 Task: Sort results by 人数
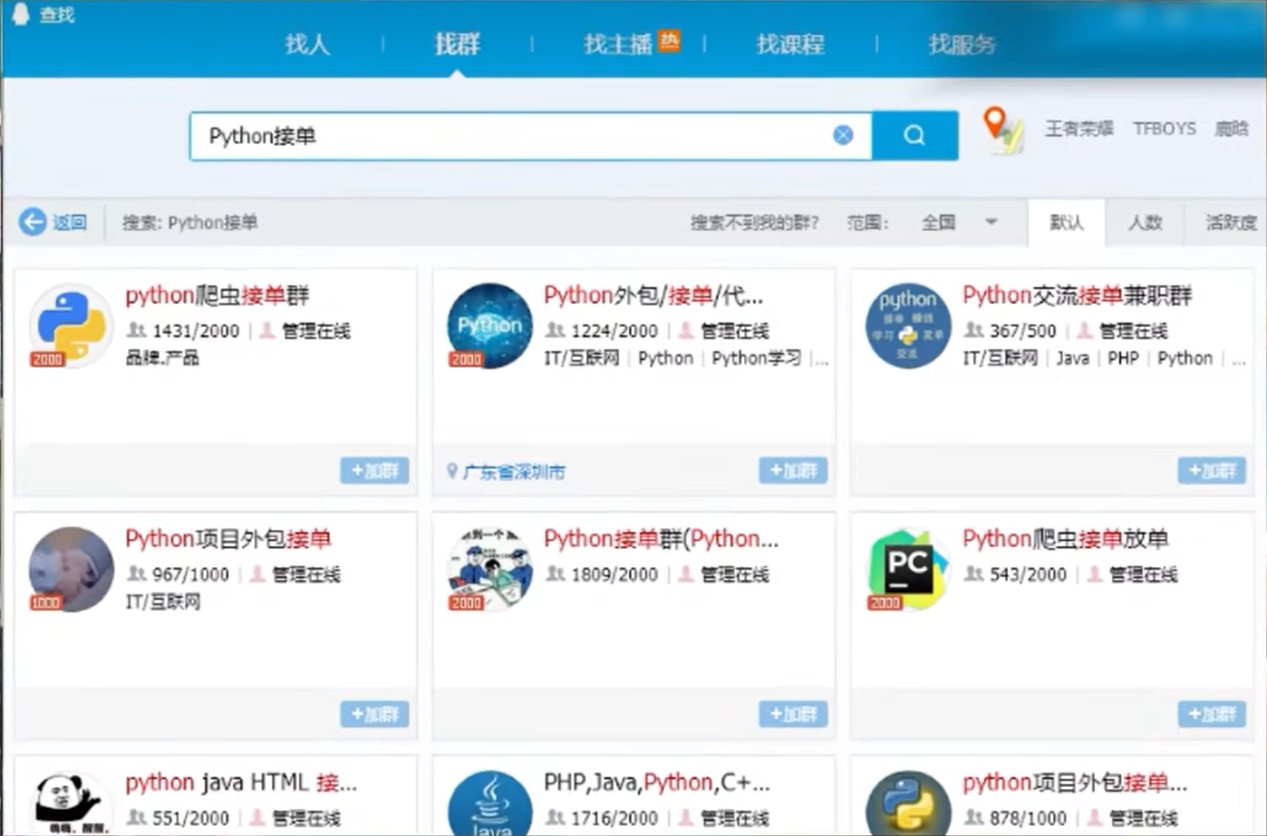(1145, 222)
